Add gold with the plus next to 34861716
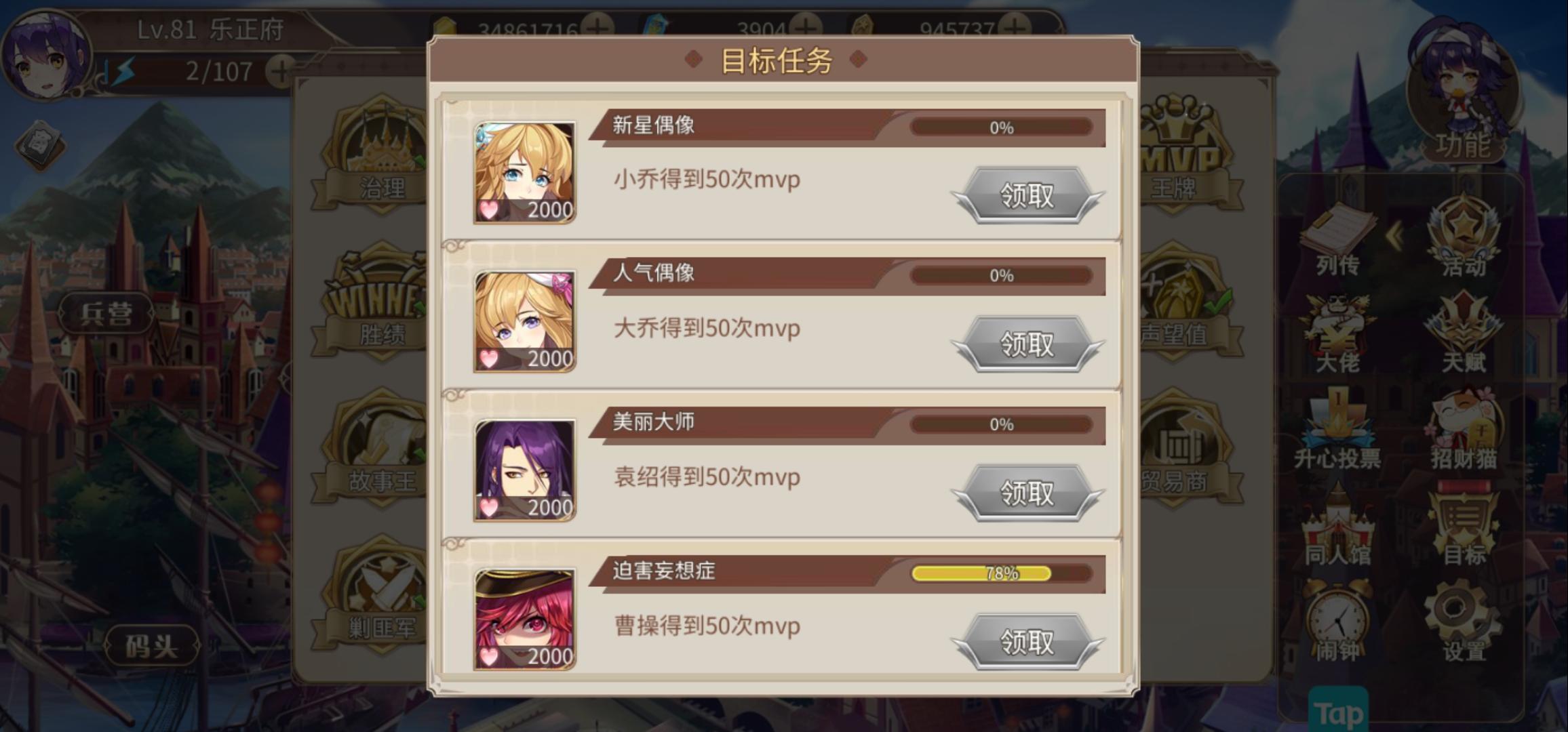The image size is (1568, 732). tap(597, 28)
